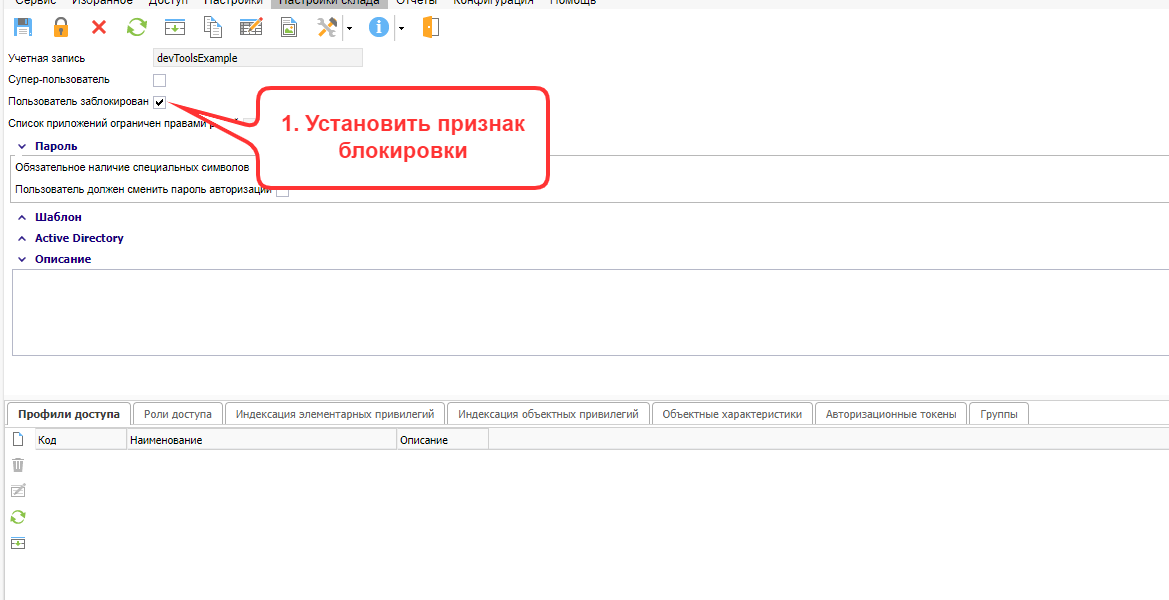Toggle Пользователь должен сменить пароль checkbox
Screen dimensions: 1169x600
point(282,190)
